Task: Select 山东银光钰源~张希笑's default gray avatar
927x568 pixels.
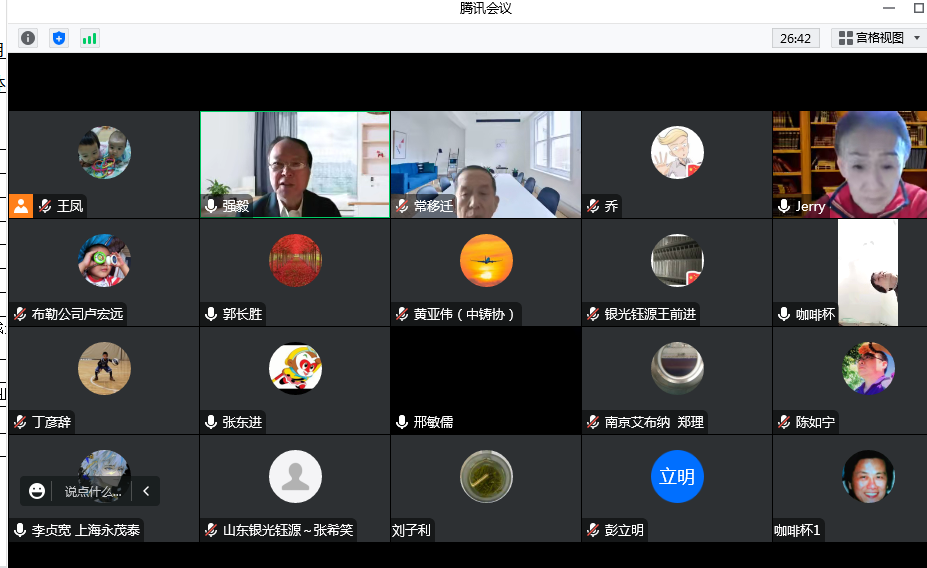Action: [x=295, y=477]
